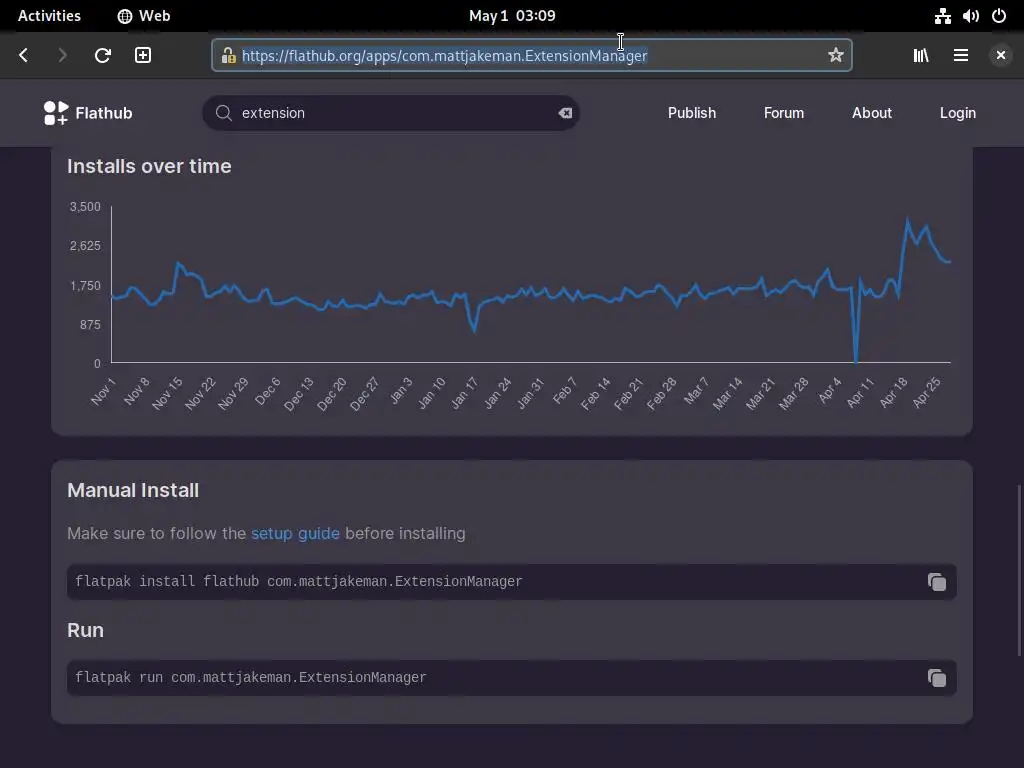Open the bookmarks library icon
Screen dimensions: 1024x768
coord(921,56)
